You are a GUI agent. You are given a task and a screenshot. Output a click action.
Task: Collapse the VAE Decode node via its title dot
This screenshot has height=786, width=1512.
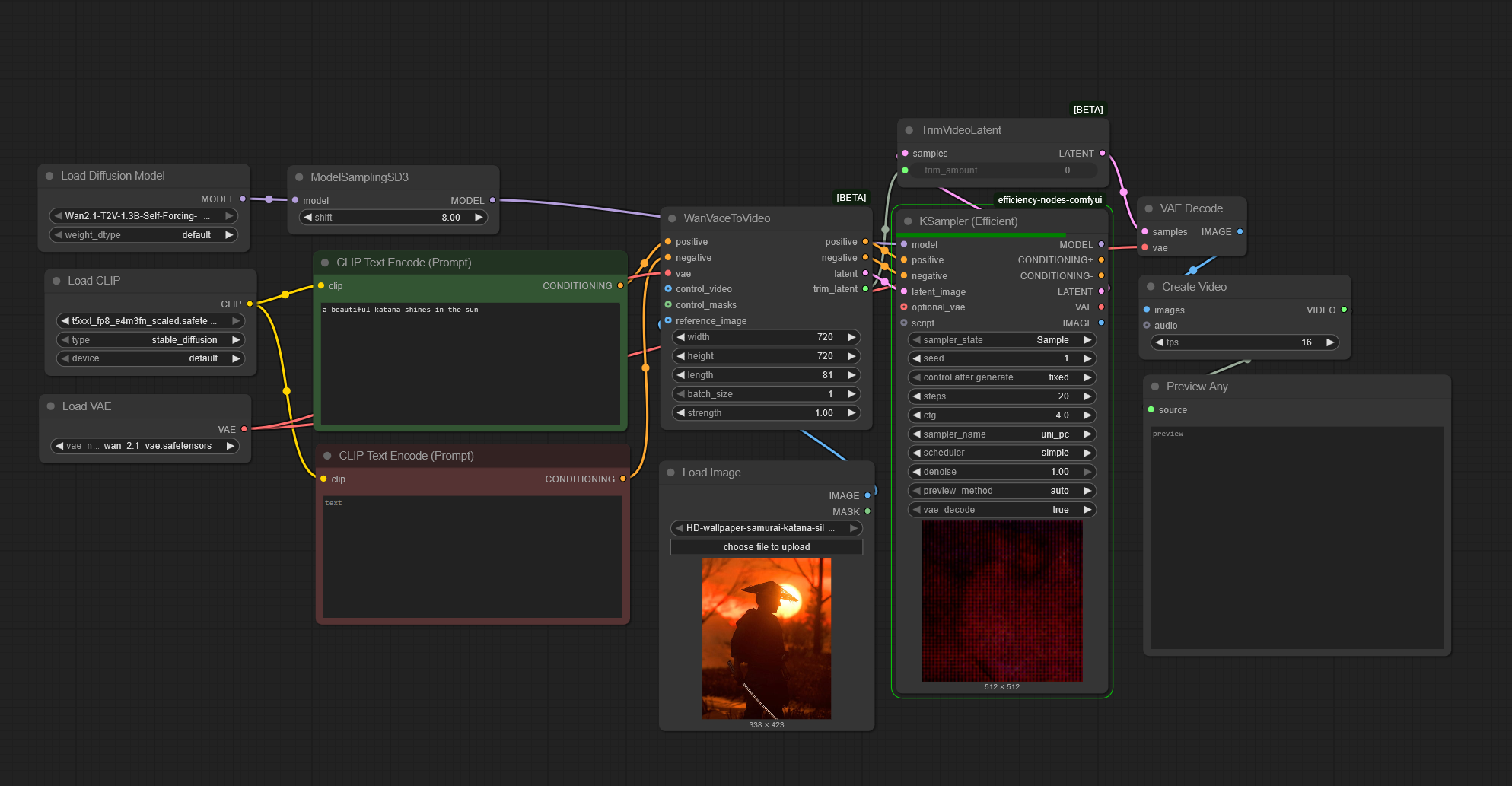point(1149,208)
